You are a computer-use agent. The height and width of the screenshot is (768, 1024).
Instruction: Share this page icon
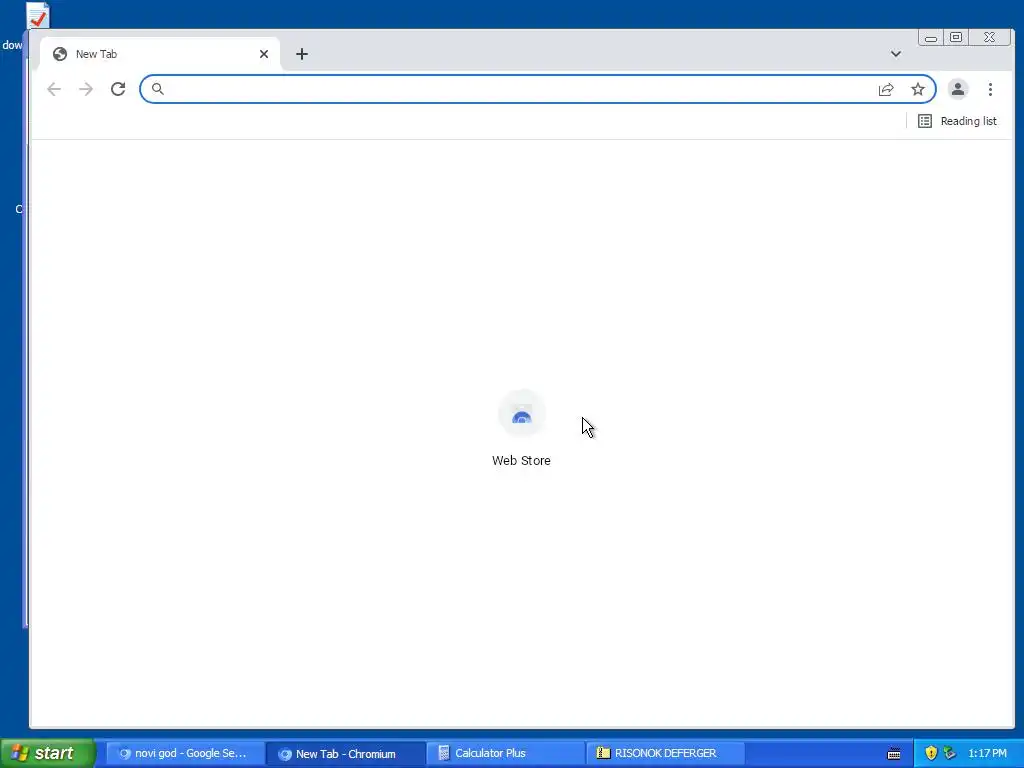click(886, 89)
